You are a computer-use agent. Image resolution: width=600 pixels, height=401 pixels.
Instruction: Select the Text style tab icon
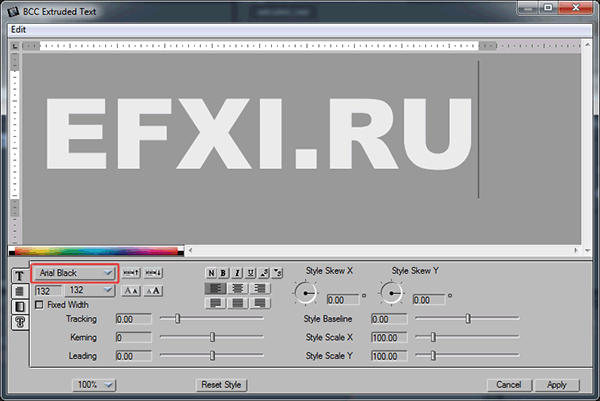click(x=19, y=275)
